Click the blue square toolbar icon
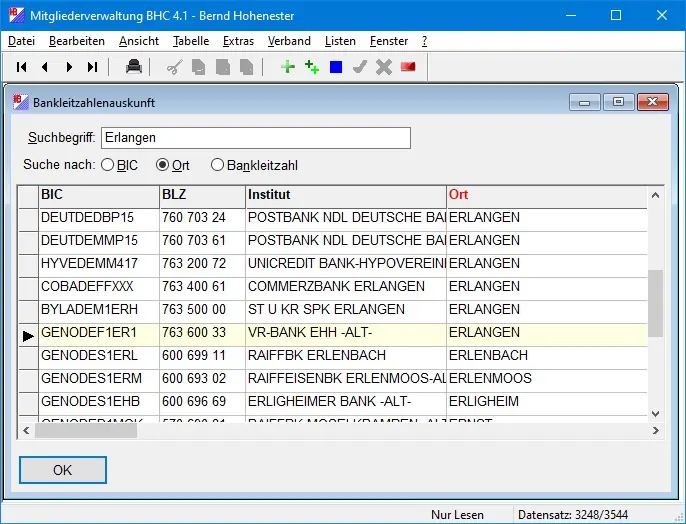The height and width of the screenshot is (524, 686). point(336,67)
